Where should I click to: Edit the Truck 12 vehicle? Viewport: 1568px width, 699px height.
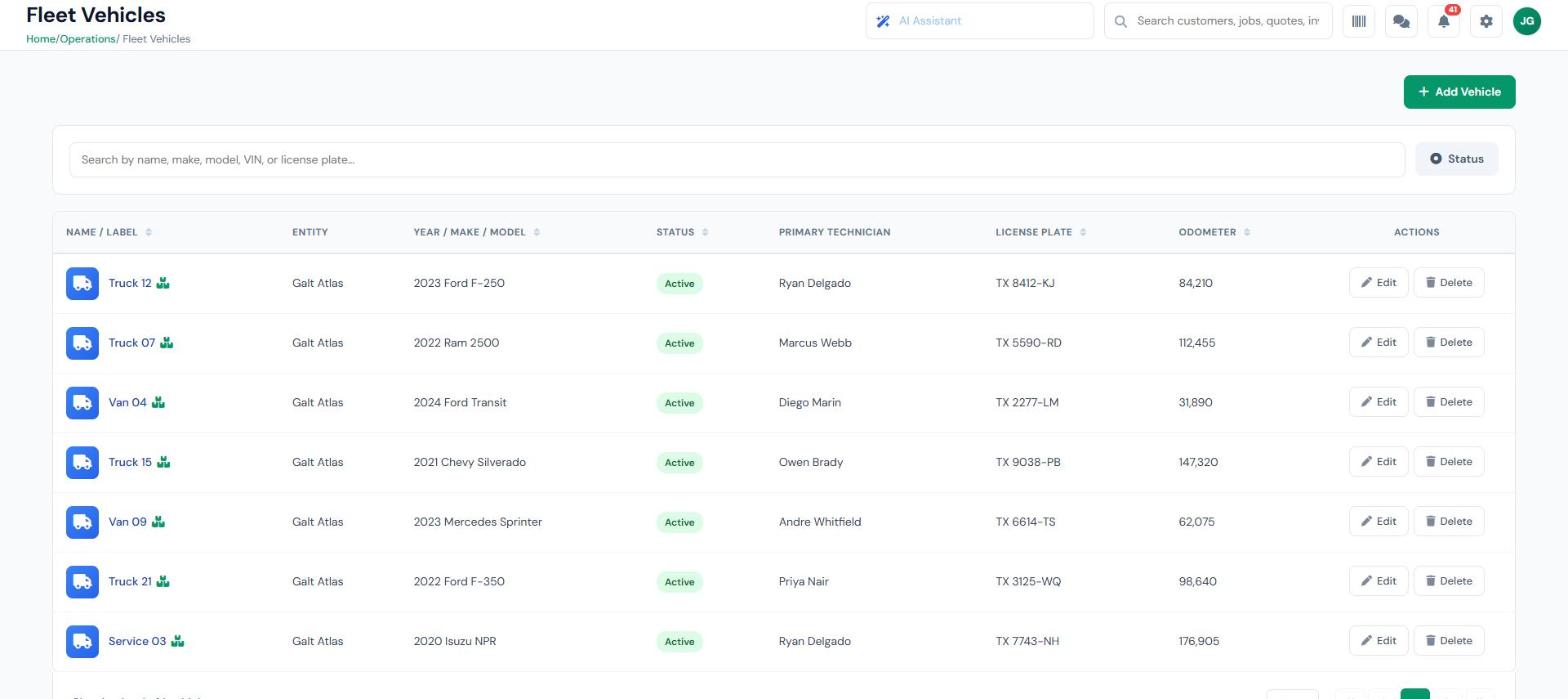tap(1378, 283)
